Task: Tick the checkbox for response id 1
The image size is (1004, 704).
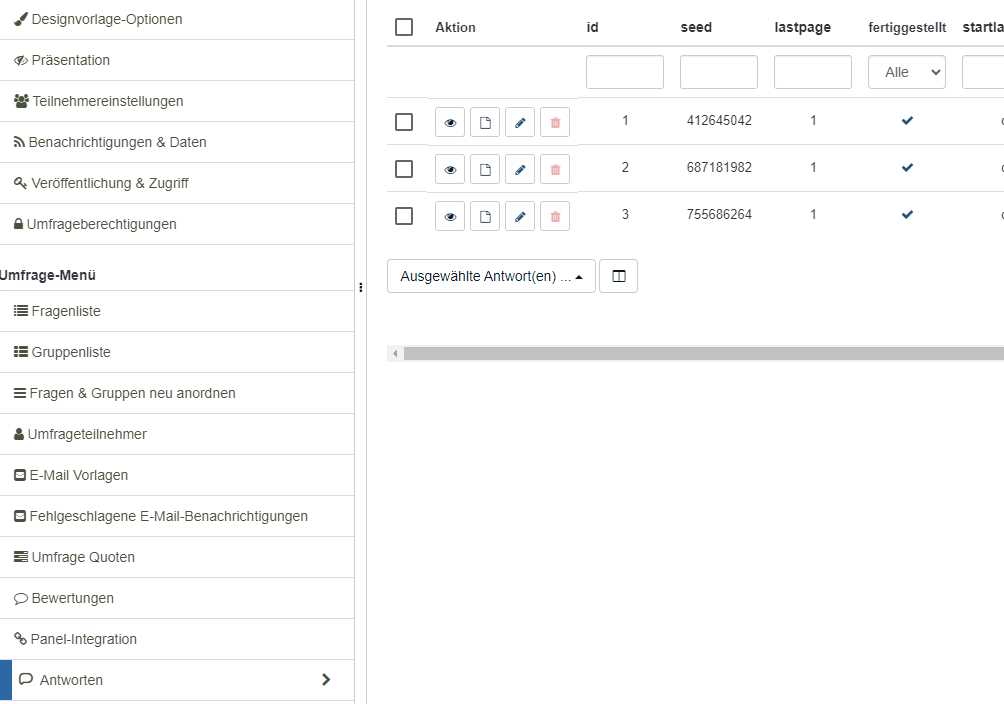Action: [x=404, y=122]
